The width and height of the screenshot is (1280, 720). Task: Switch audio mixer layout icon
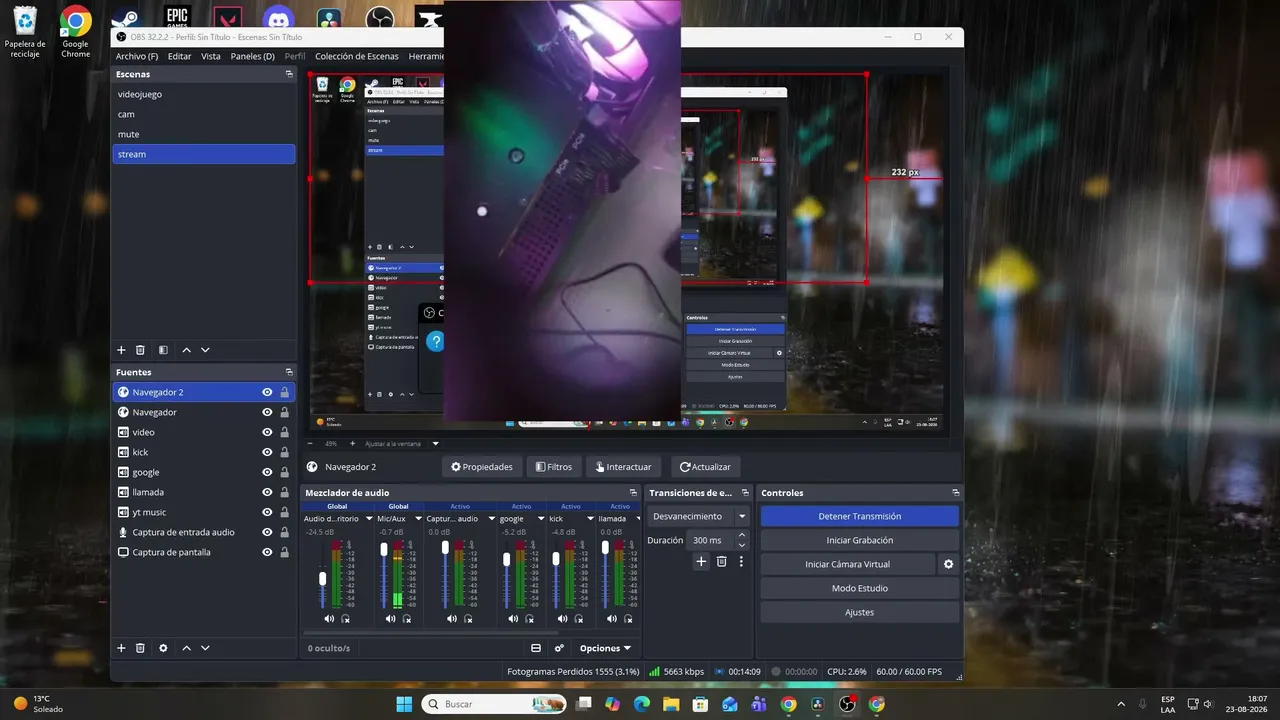click(536, 648)
